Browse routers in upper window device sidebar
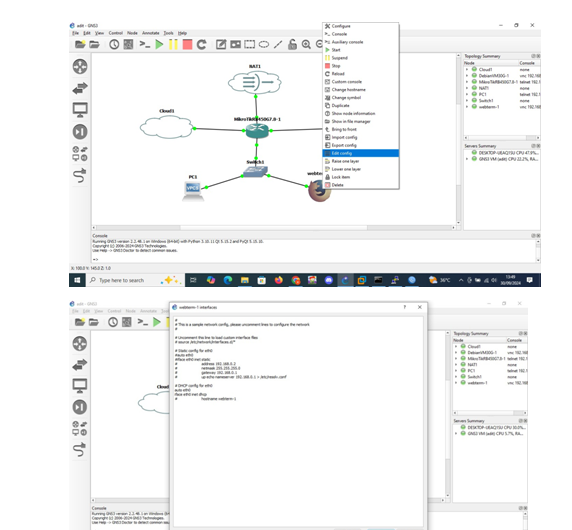This screenshot has height=530, width=572. pyautogui.click(x=80, y=66)
